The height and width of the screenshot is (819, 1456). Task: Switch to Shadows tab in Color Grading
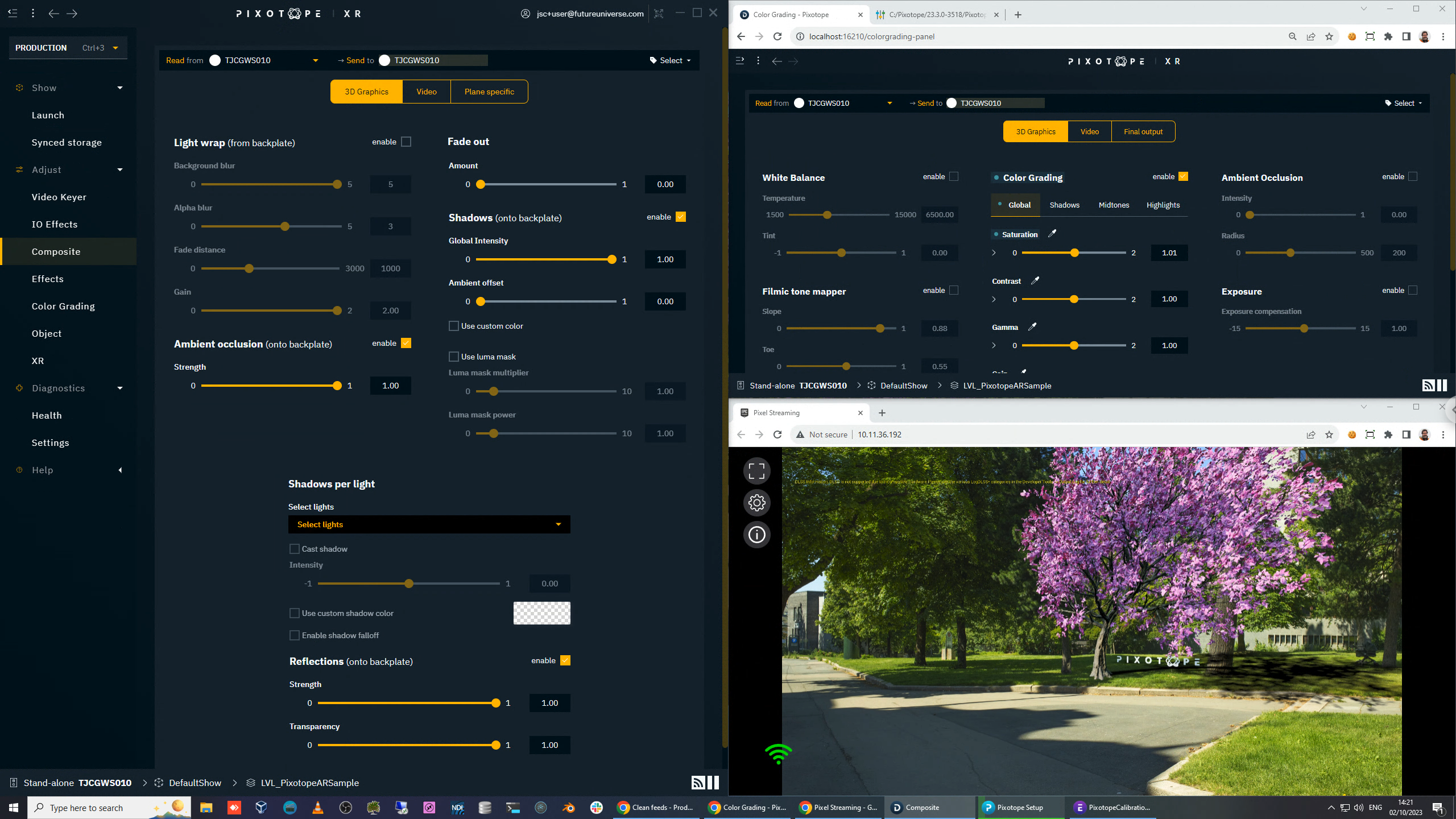click(x=1064, y=205)
